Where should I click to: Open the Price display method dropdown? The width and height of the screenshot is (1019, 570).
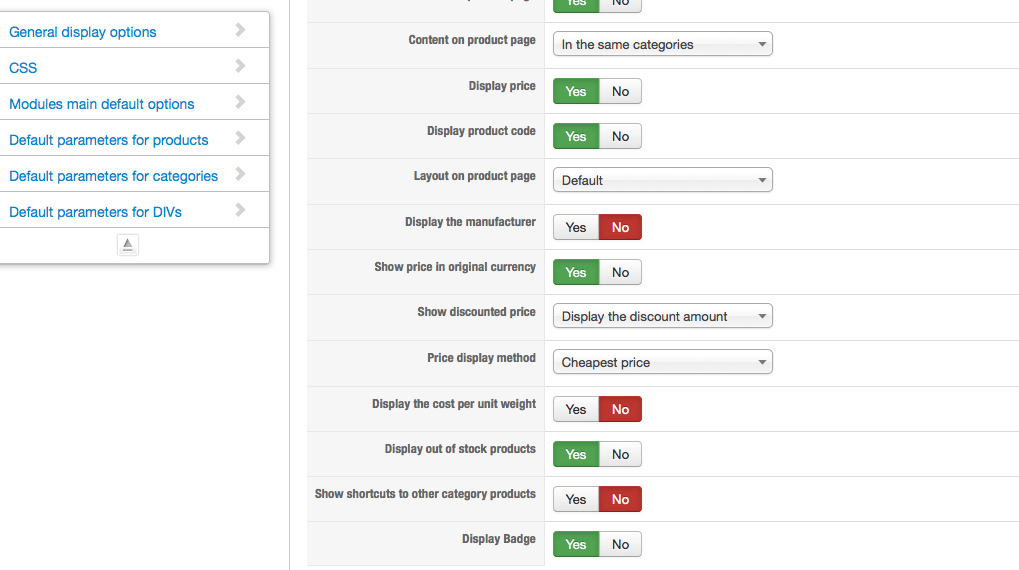[x=662, y=362]
